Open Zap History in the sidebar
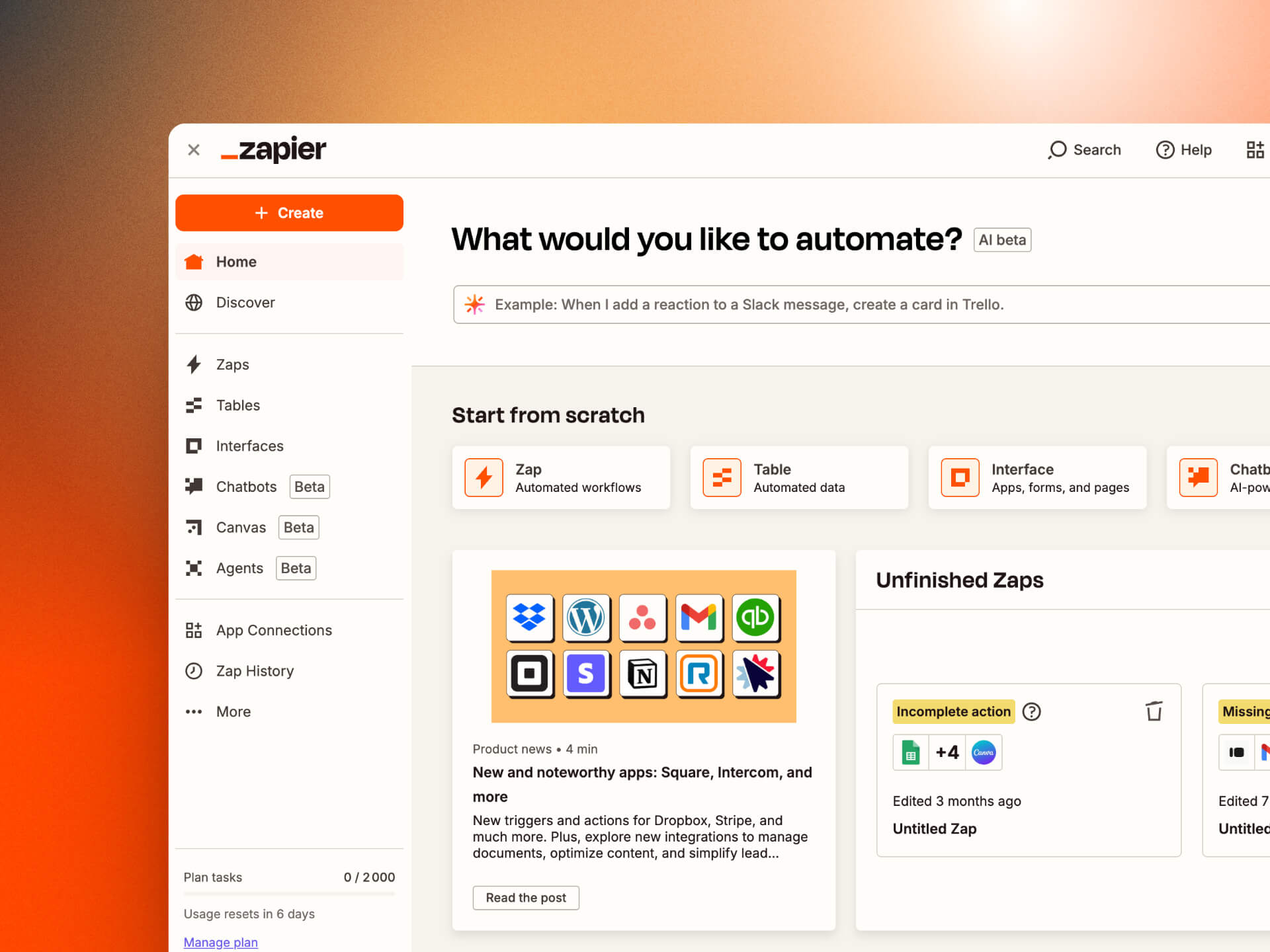 pos(289,671)
